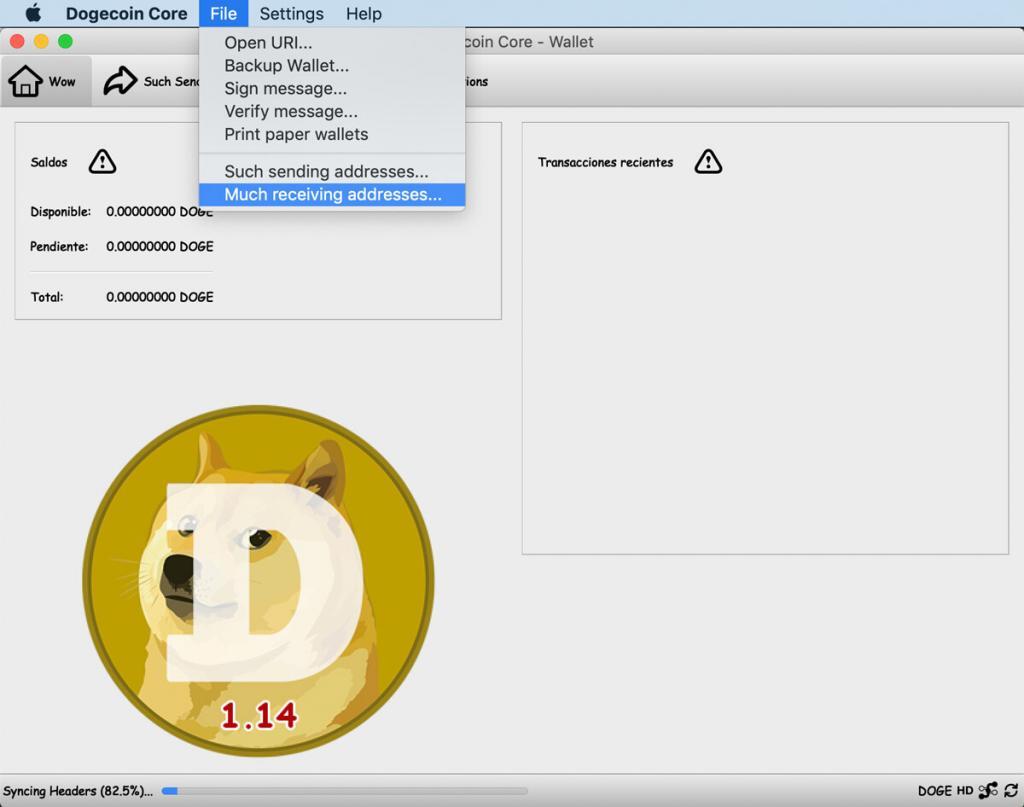This screenshot has width=1024, height=807.
Task: Click the green zoom window button
Action: click(x=65, y=42)
